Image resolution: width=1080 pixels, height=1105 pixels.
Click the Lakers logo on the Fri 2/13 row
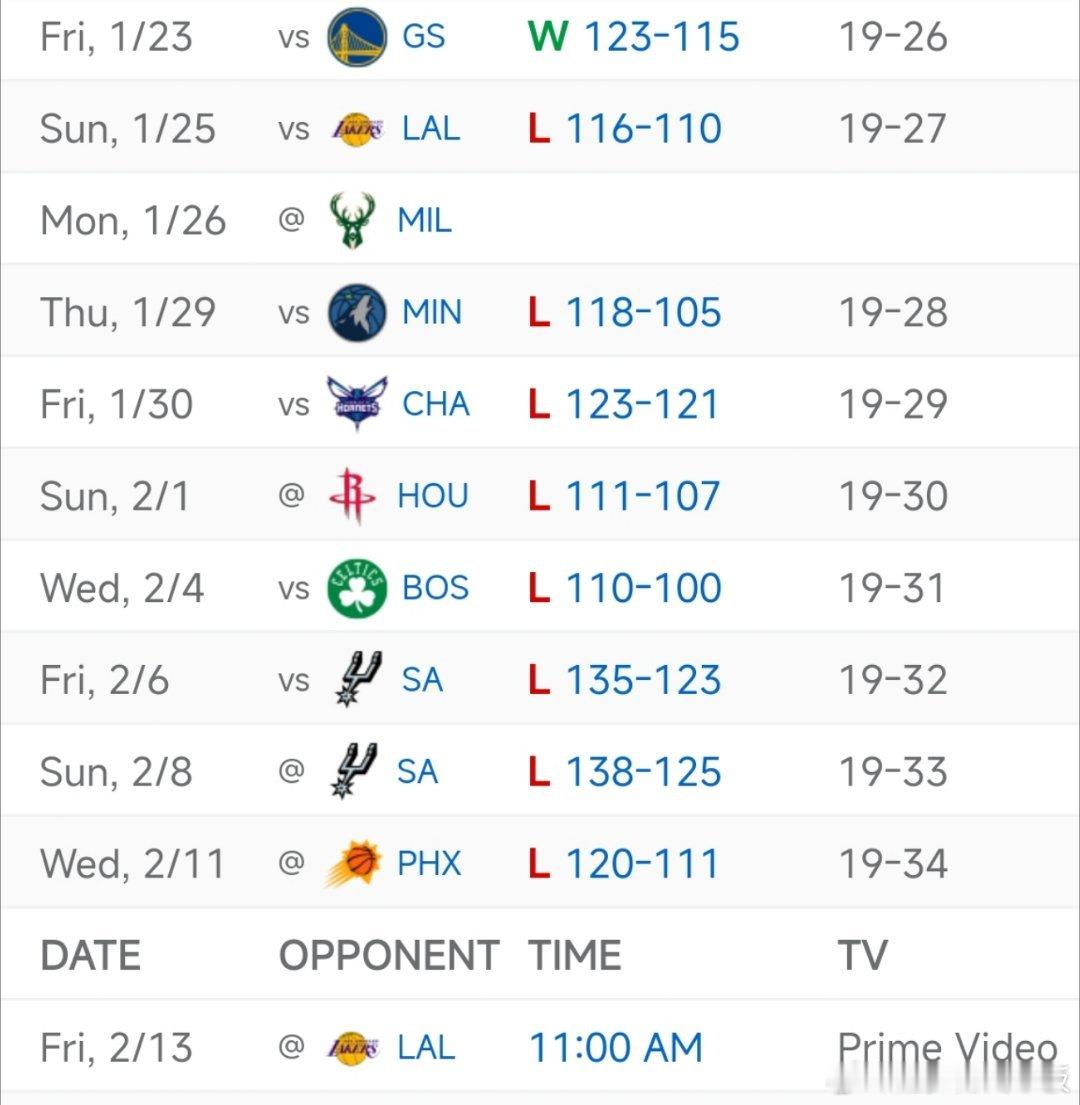(x=352, y=1048)
